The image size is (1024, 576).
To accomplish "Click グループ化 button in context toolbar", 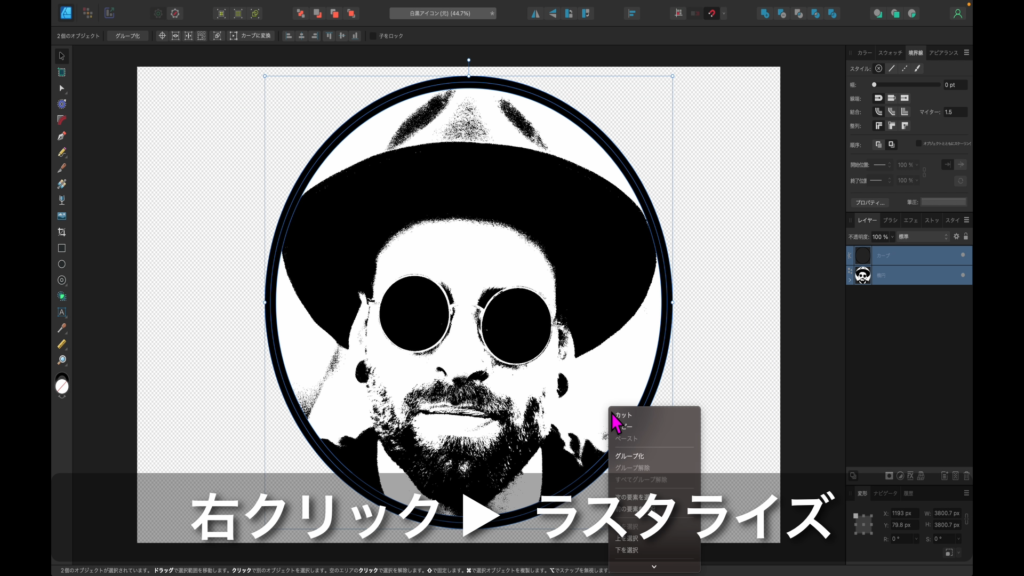I will click(127, 36).
